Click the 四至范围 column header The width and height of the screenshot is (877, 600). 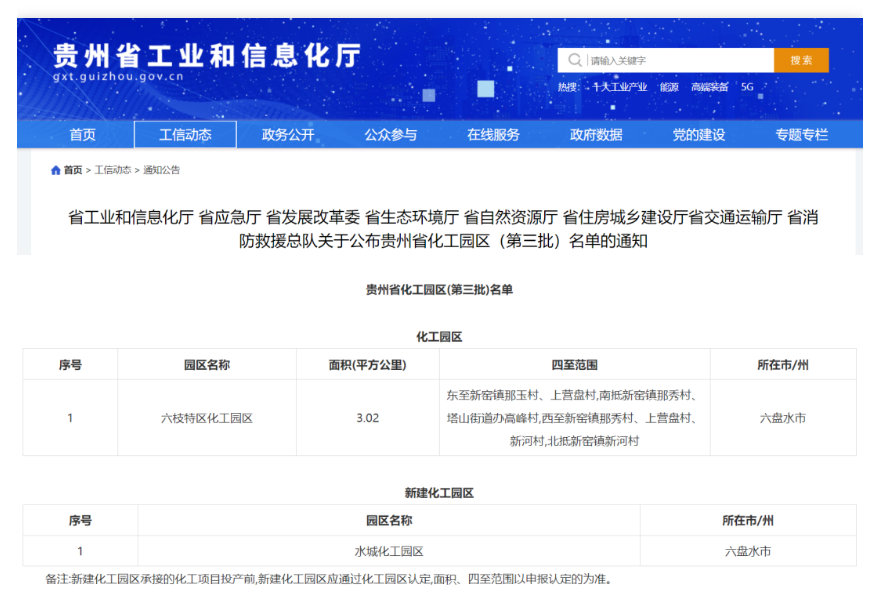[x=574, y=365]
